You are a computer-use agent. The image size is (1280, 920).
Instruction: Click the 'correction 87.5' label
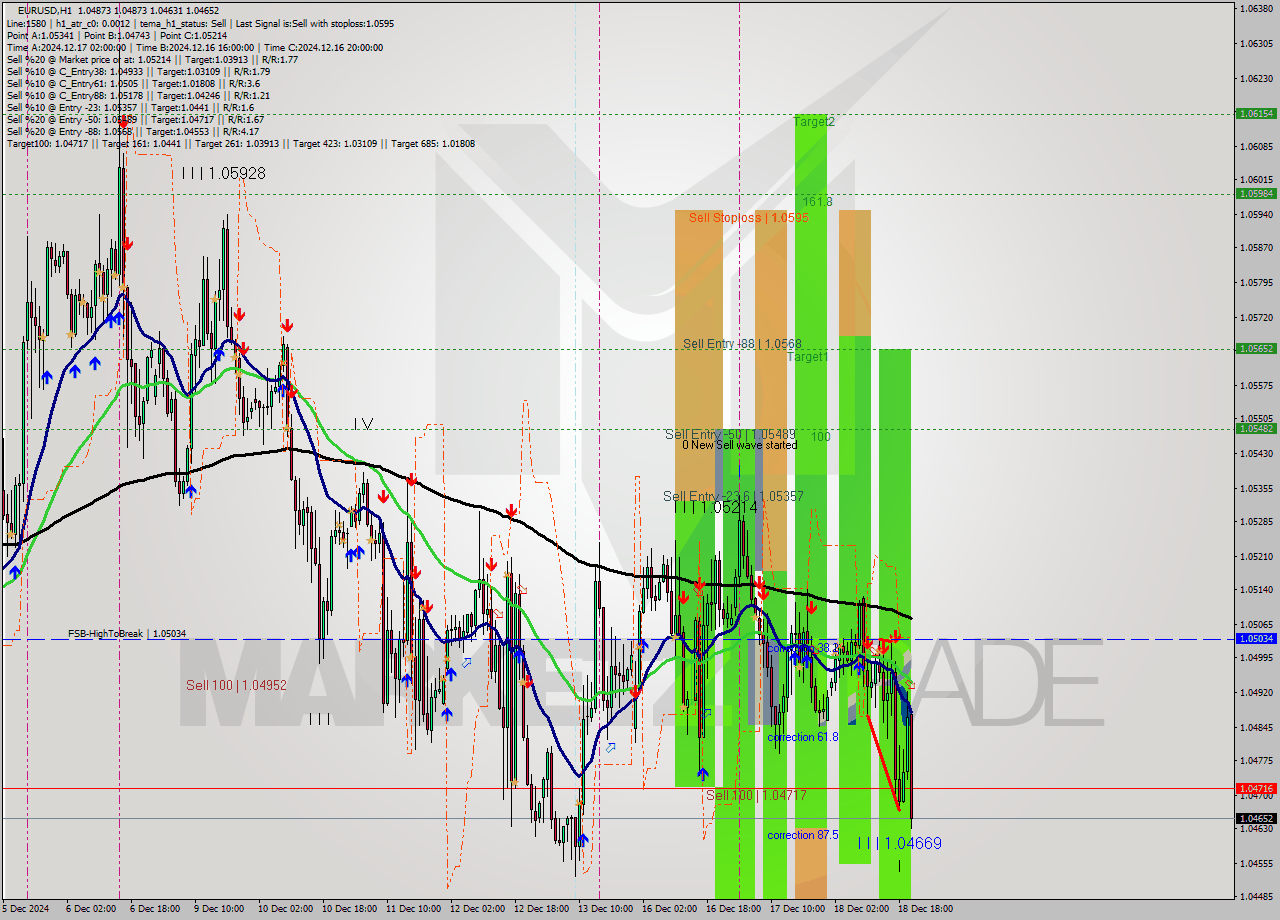pos(803,835)
